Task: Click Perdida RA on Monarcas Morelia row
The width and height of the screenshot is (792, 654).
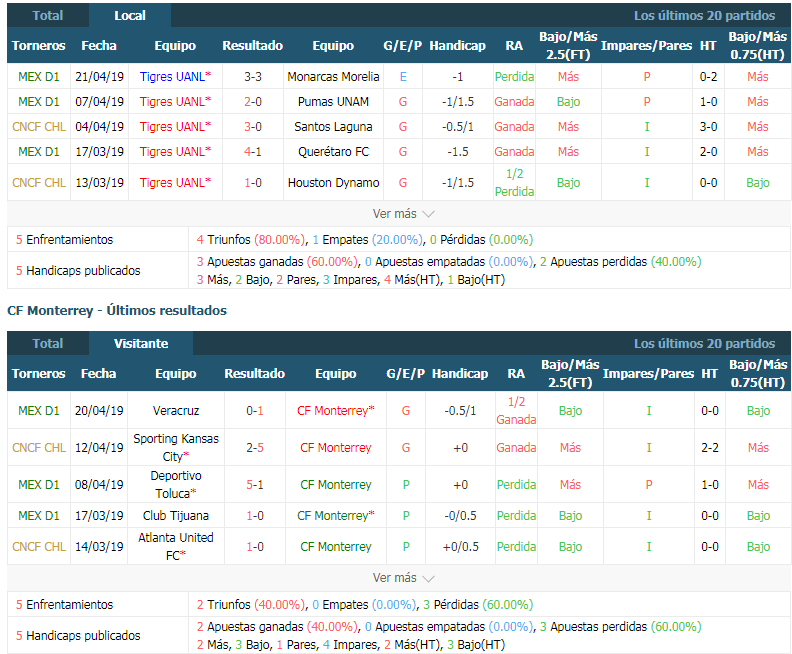Action: 514,77
